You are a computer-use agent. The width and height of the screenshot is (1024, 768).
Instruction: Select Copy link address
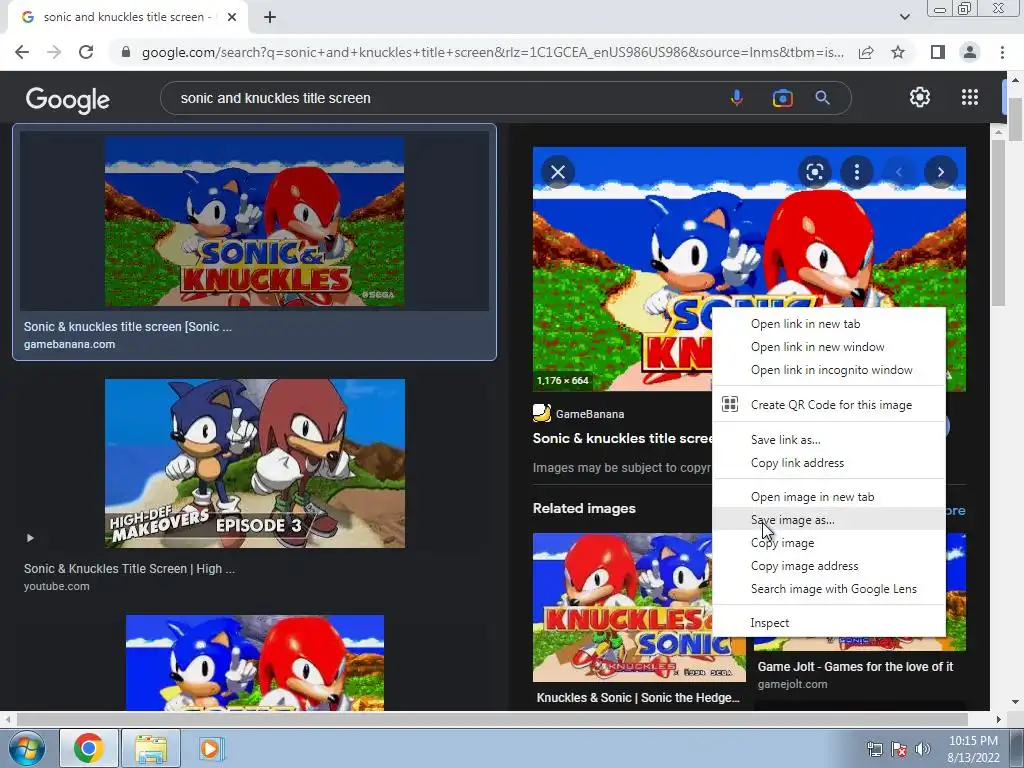[828, 462]
